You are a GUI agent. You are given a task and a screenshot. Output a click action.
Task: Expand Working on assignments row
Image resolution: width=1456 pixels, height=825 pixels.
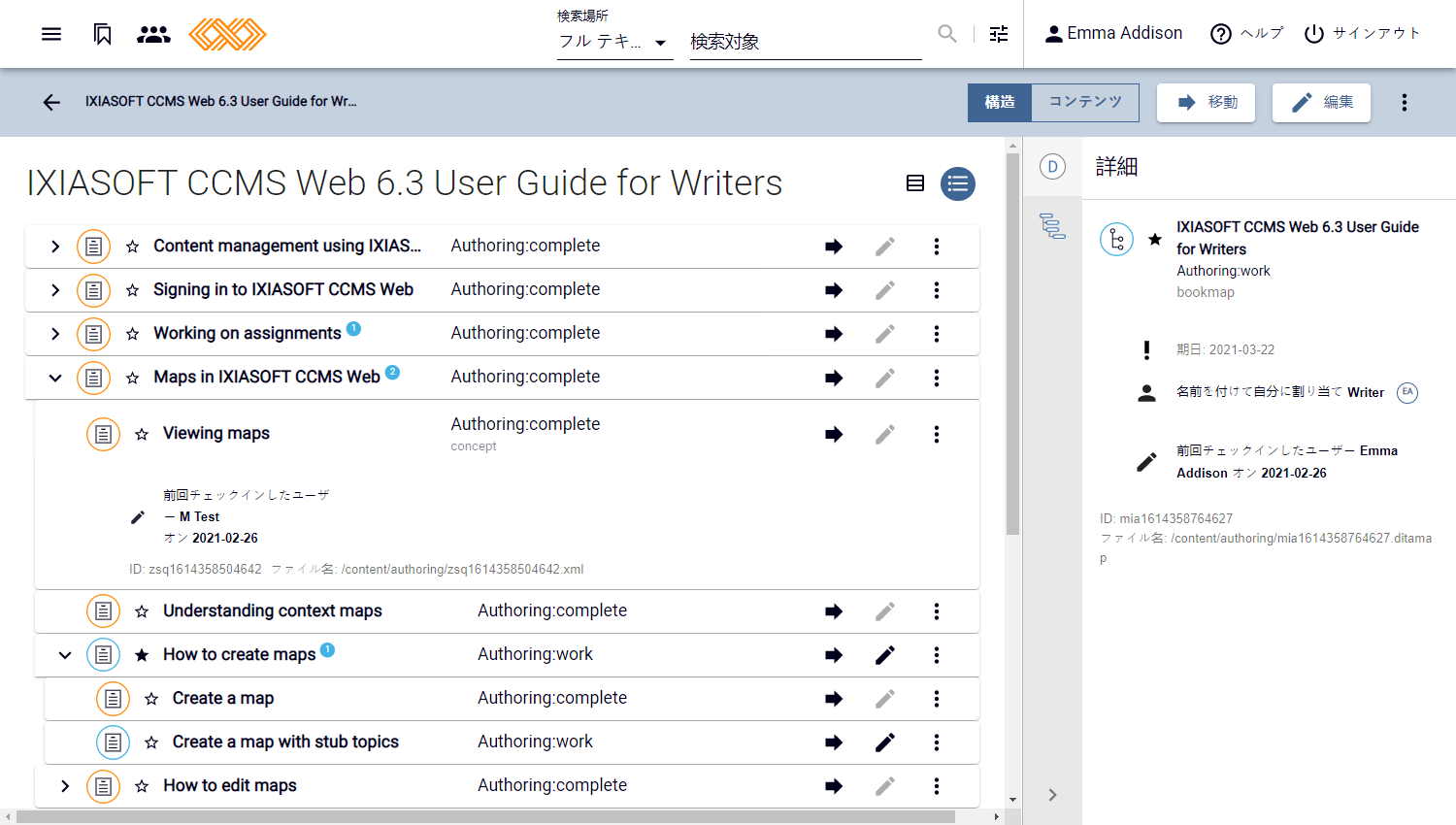(55, 334)
